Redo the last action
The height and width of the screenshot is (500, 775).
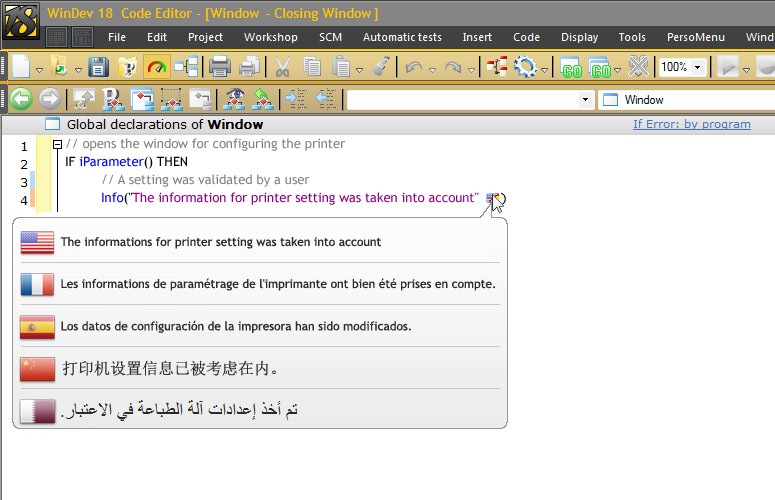pyautogui.click(x=453, y=67)
